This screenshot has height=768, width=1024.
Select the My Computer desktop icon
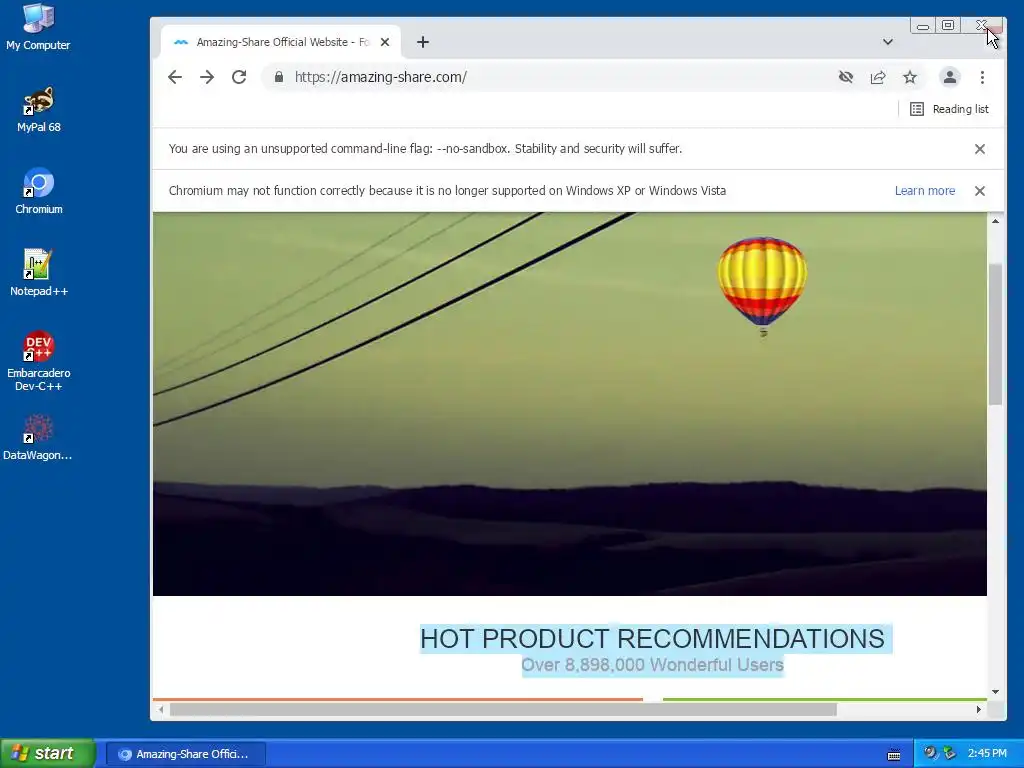[x=38, y=27]
